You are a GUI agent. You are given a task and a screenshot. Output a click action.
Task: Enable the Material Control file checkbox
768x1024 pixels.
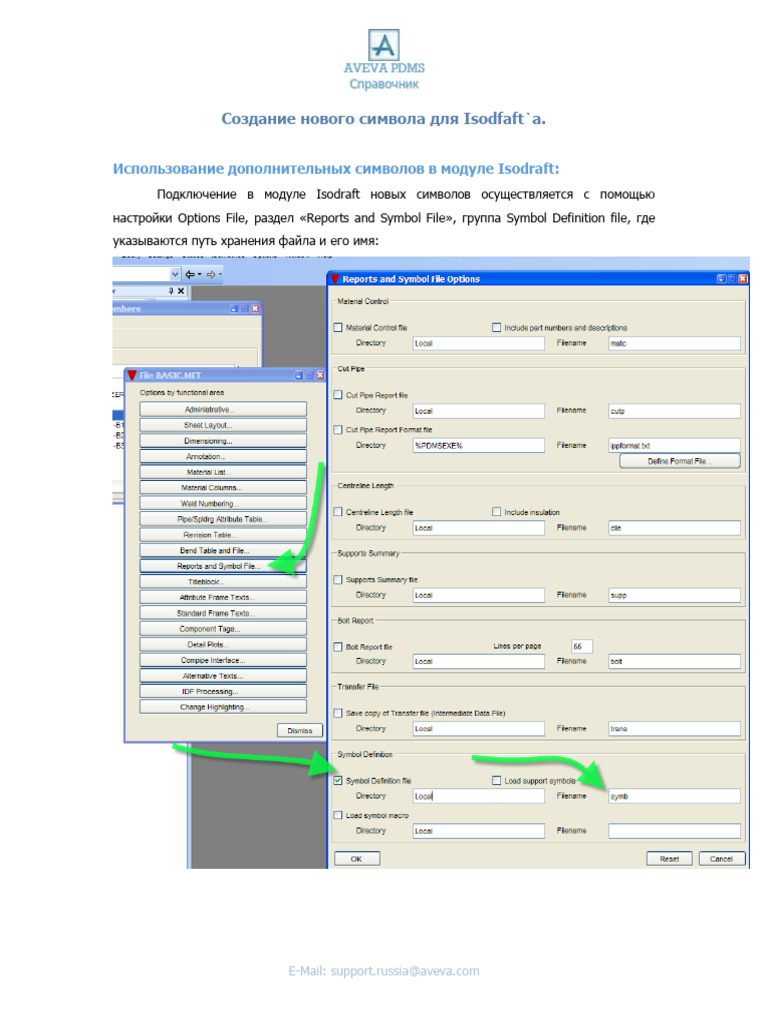[x=338, y=328]
